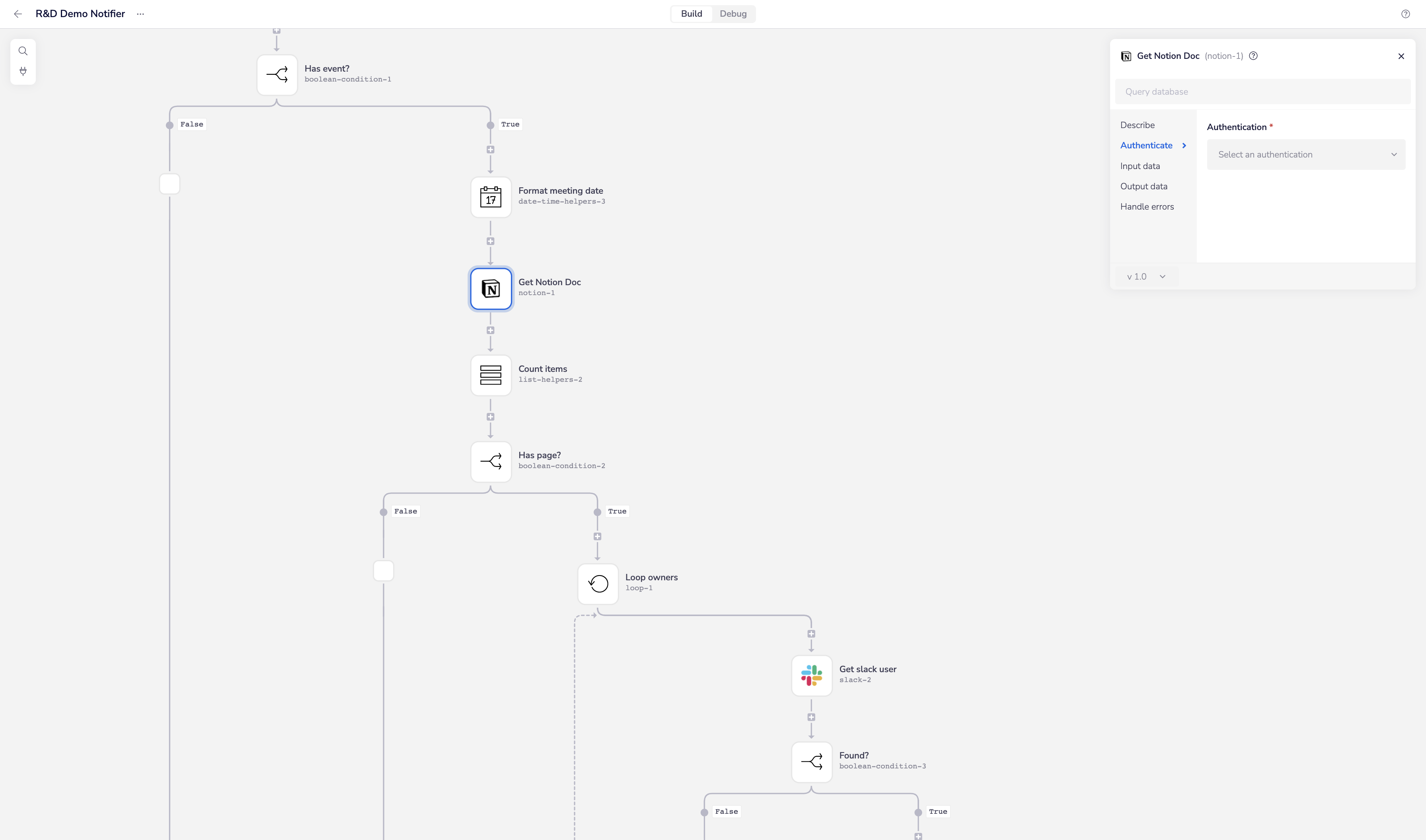Click the help question mark beside notion-1
This screenshot has height=840, width=1426.
(1253, 55)
